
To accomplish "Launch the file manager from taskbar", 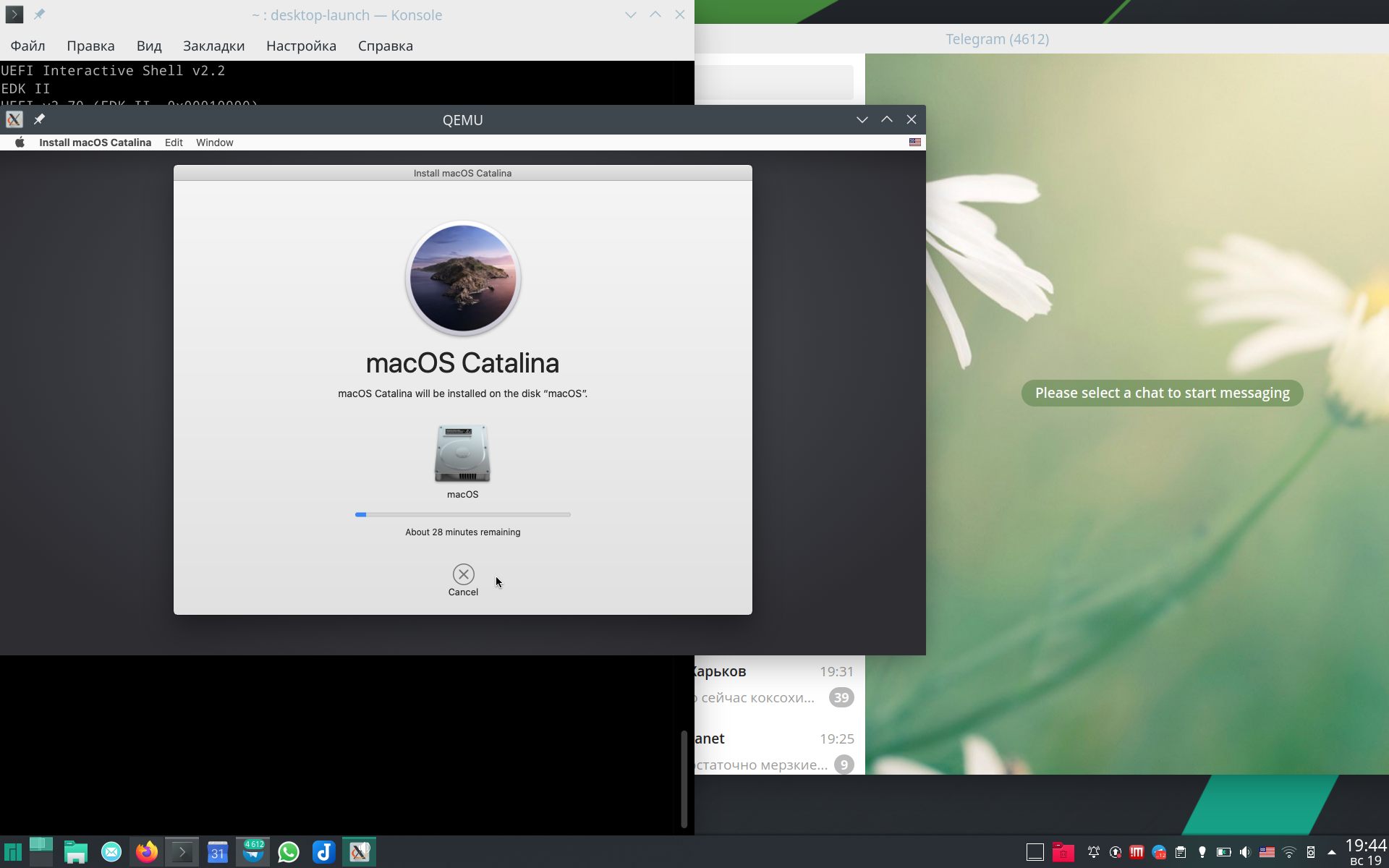I will [76, 852].
